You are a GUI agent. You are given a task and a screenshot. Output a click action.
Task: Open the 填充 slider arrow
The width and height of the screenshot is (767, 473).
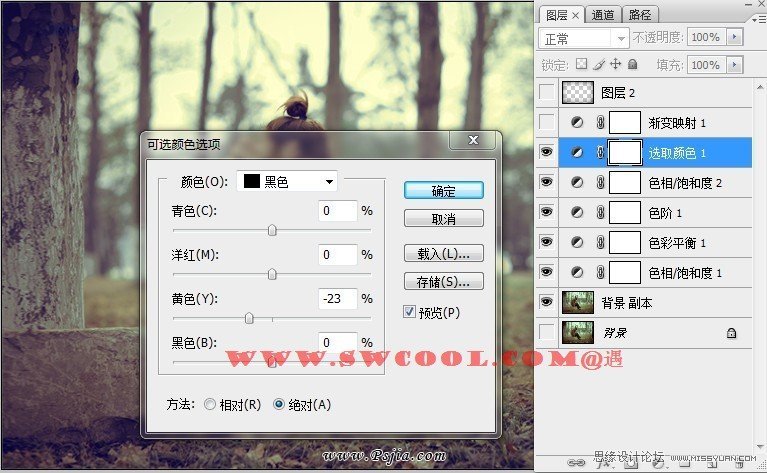point(734,65)
